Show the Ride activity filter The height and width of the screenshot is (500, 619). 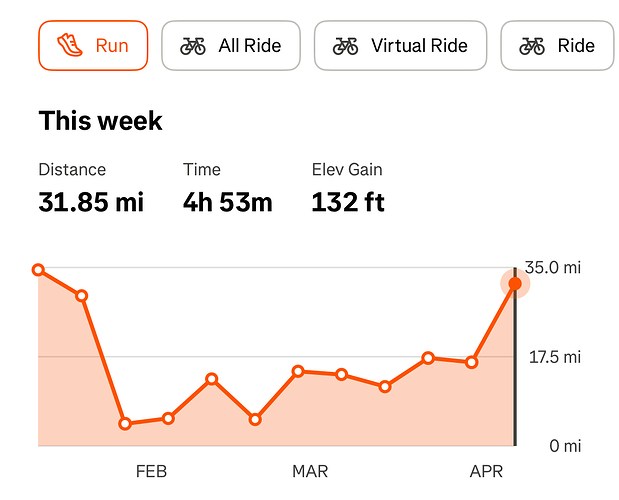tap(557, 45)
